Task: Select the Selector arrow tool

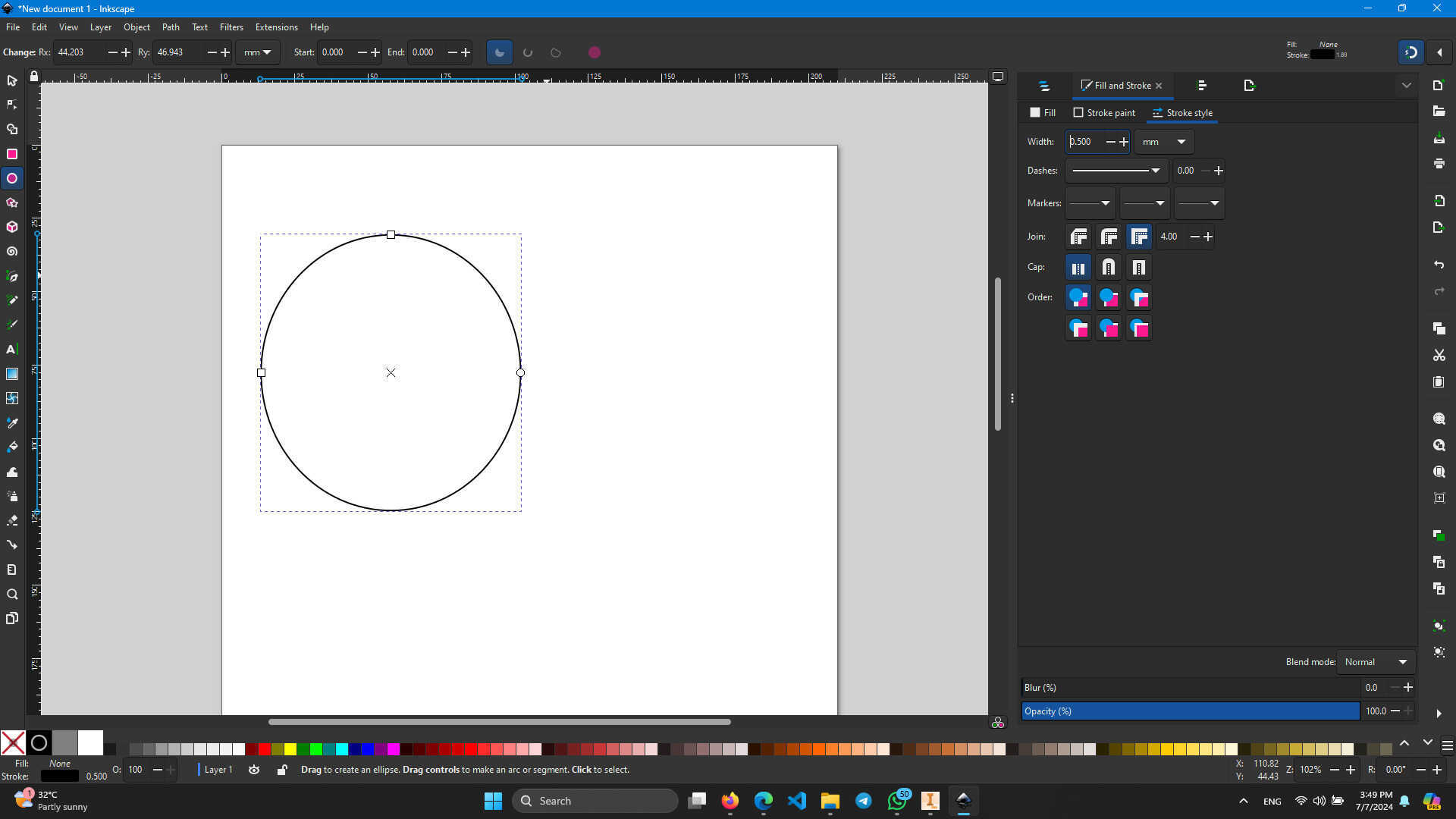Action: pyautogui.click(x=12, y=80)
